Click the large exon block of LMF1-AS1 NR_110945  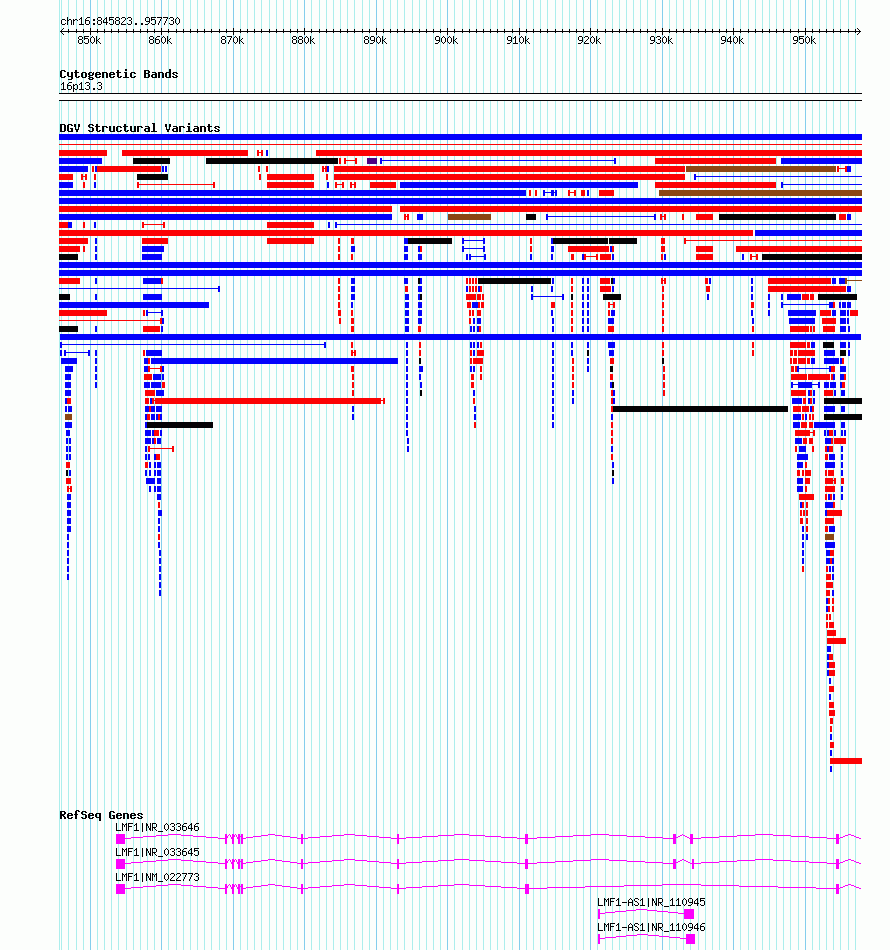[x=689, y=914]
